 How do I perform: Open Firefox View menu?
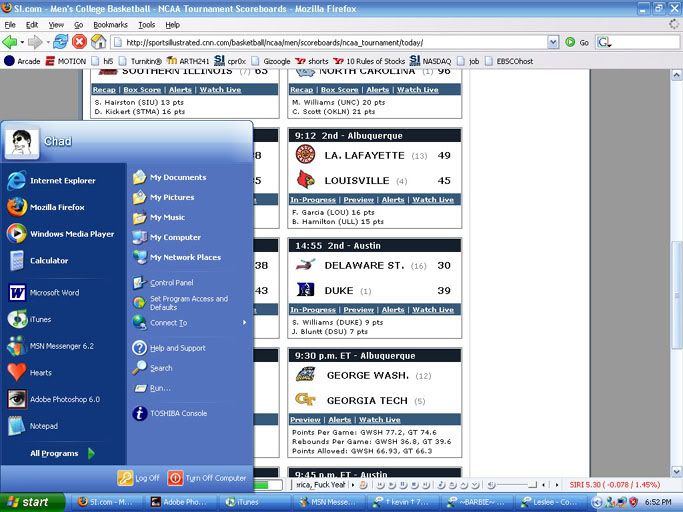[x=56, y=25]
